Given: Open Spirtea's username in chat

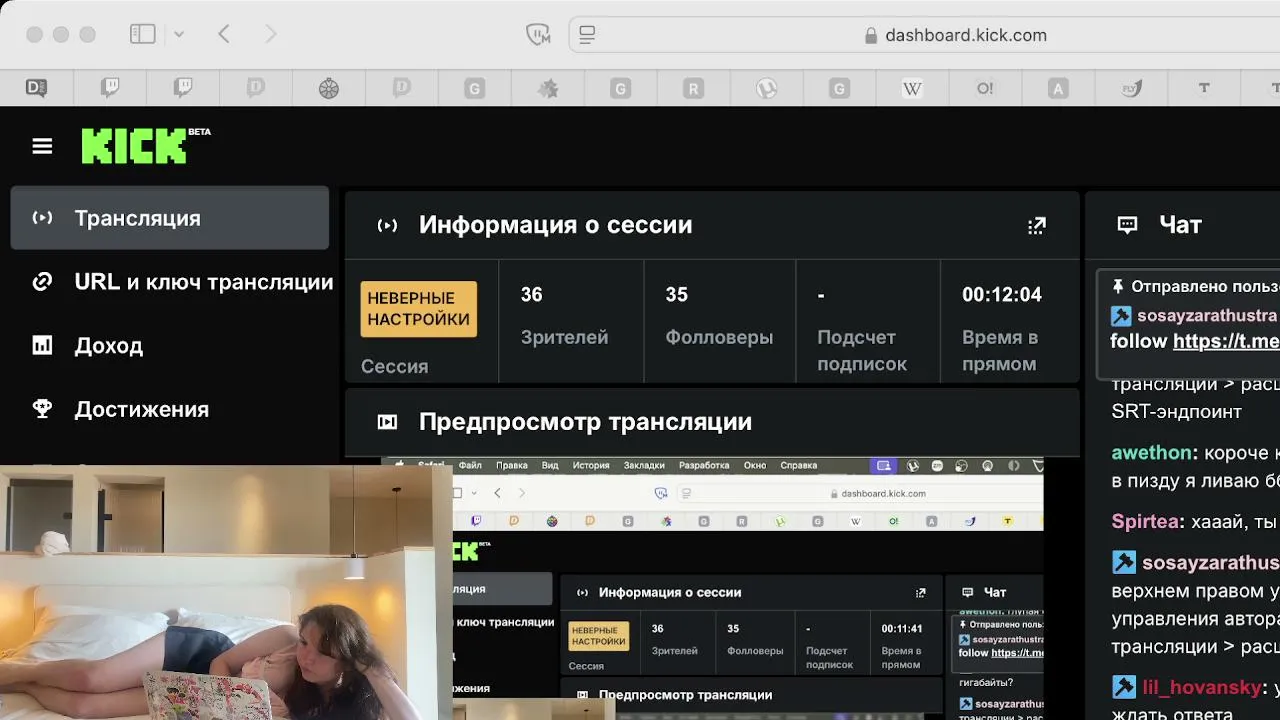Looking at the screenshot, I should click(x=1145, y=521).
